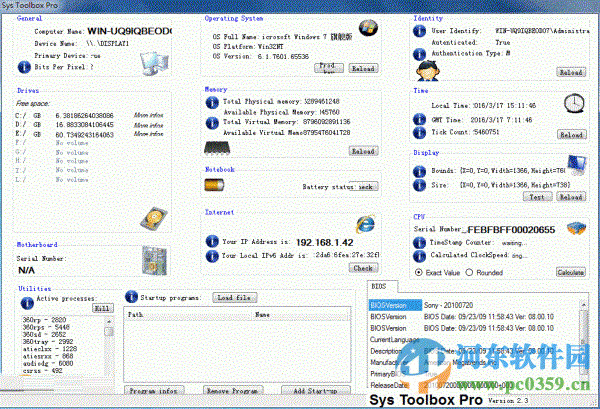Click the Load file button
The image size is (600, 409).
(235, 297)
